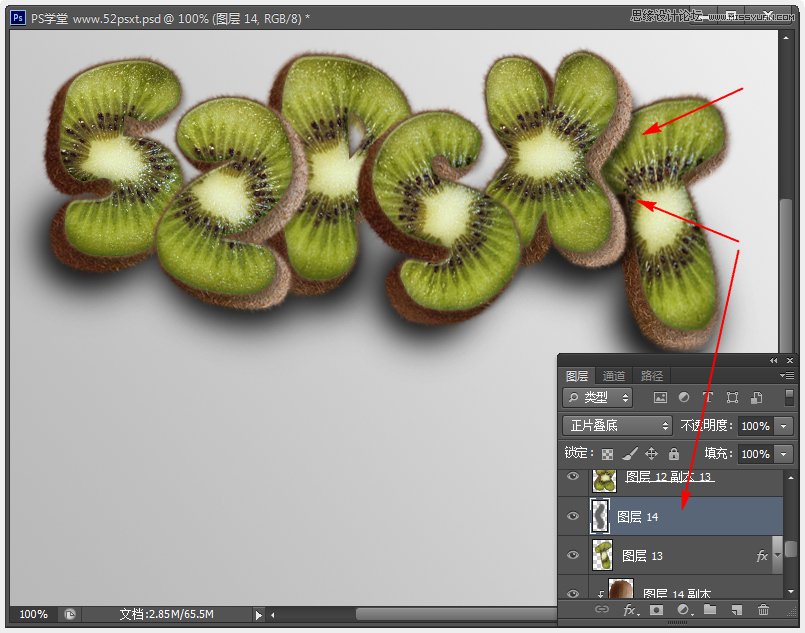Lock all padlock icon
The height and width of the screenshot is (633, 805).
click(674, 453)
